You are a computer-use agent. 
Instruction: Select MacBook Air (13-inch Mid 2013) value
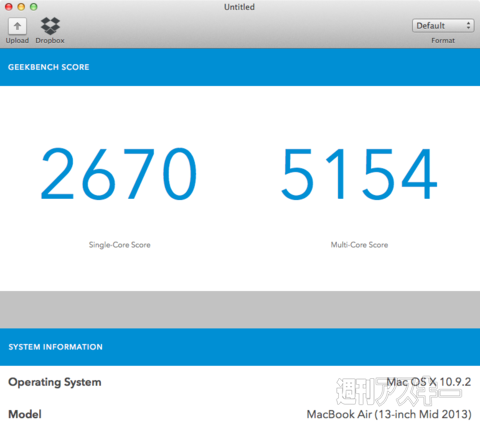389,414
